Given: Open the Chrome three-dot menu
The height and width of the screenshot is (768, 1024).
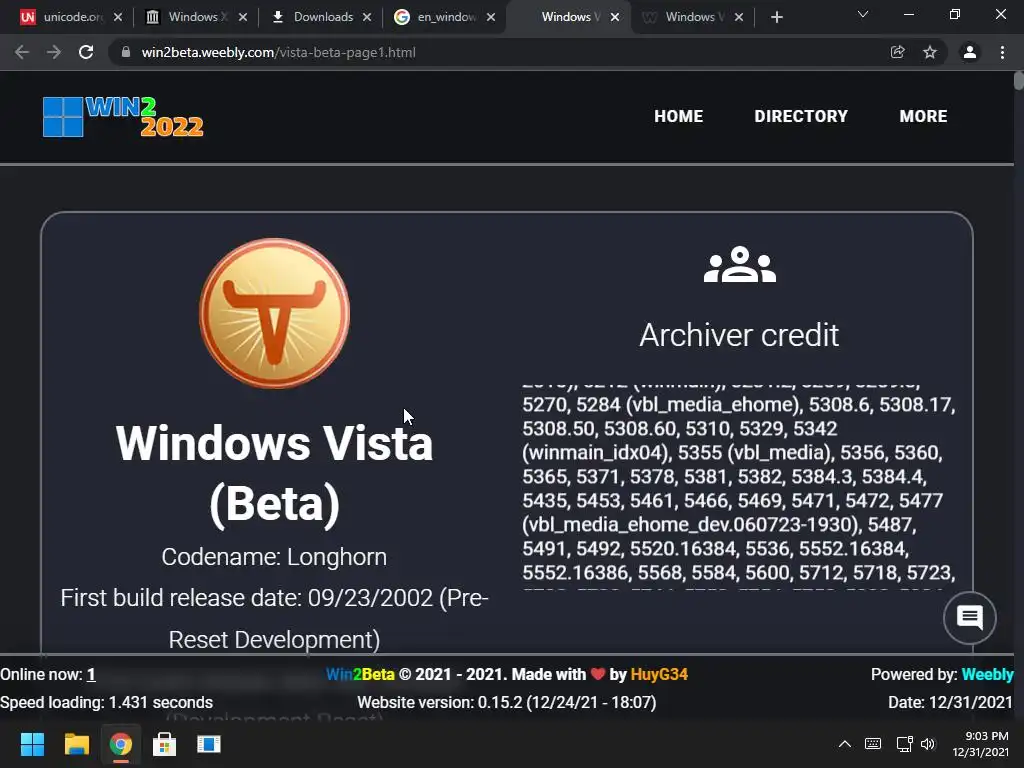Looking at the screenshot, I should [1002, 52].
